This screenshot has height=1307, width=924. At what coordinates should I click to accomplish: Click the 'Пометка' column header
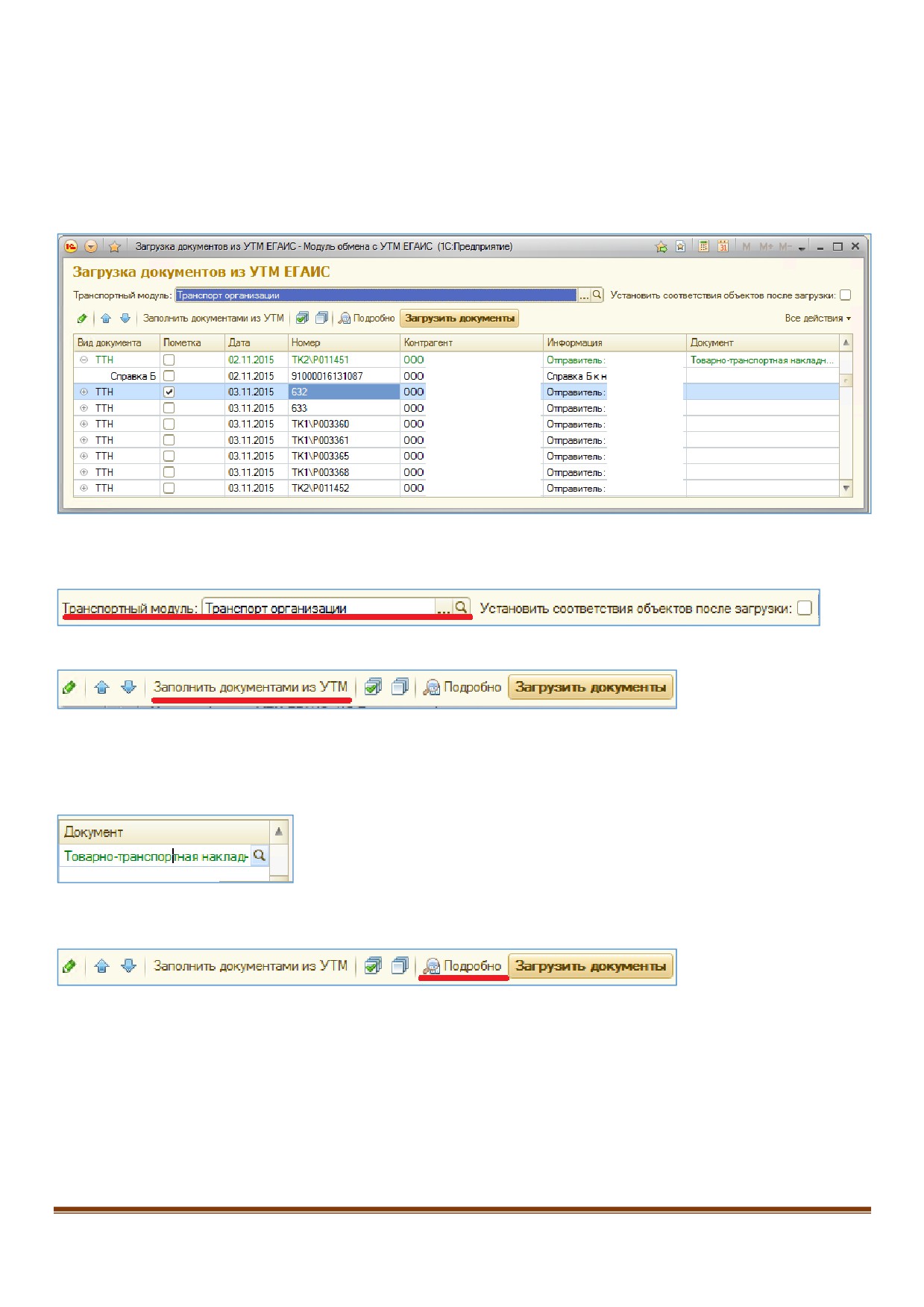click(x=192, y=342)
